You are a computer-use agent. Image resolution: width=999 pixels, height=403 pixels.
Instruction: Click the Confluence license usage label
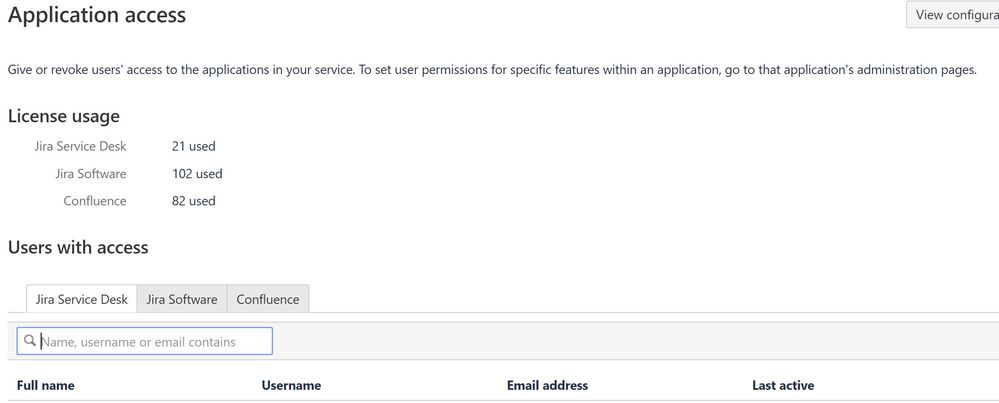click(95, 201)
